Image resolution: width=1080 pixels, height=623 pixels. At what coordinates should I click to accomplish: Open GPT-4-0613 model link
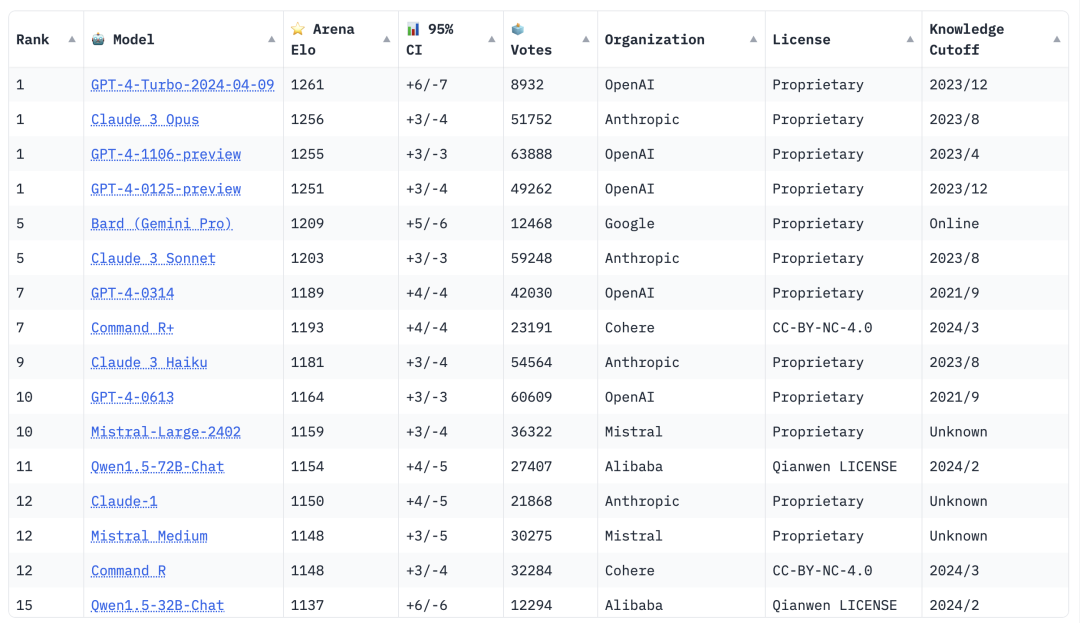[x=132, y=397]
